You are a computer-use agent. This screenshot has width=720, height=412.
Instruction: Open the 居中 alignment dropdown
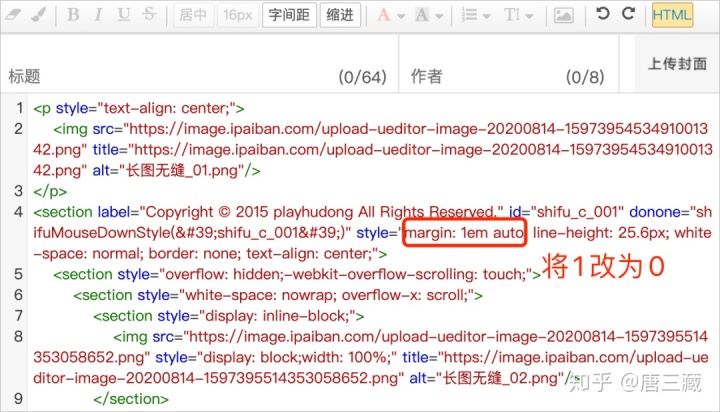193,15
